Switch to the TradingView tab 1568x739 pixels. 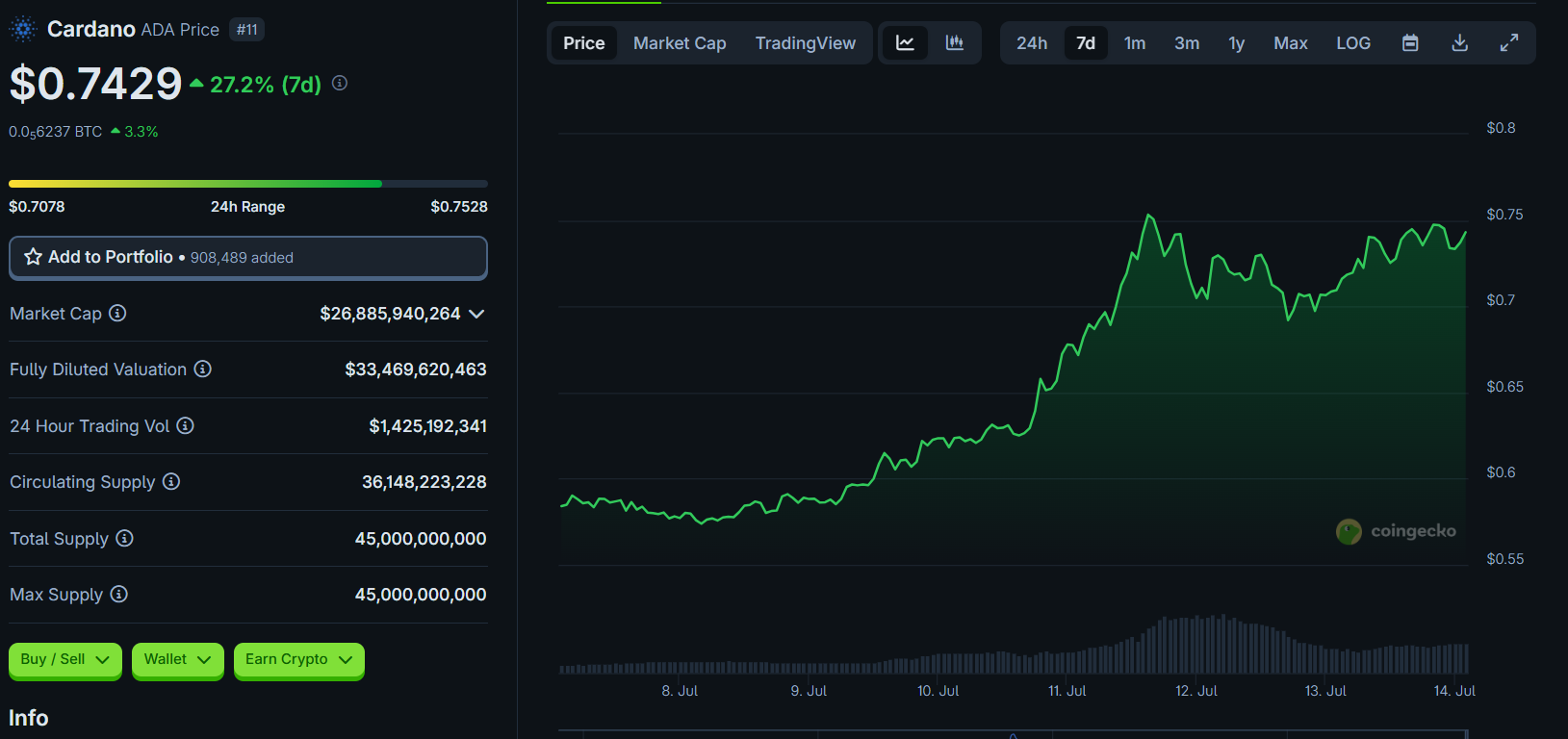pos(806,43)
